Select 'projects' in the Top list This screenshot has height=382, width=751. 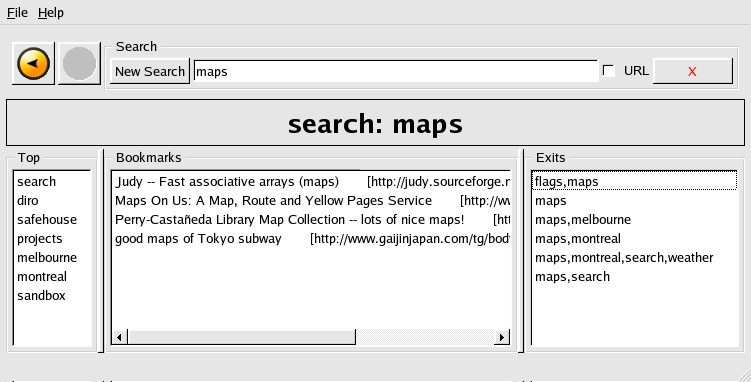tap(52, 239)
